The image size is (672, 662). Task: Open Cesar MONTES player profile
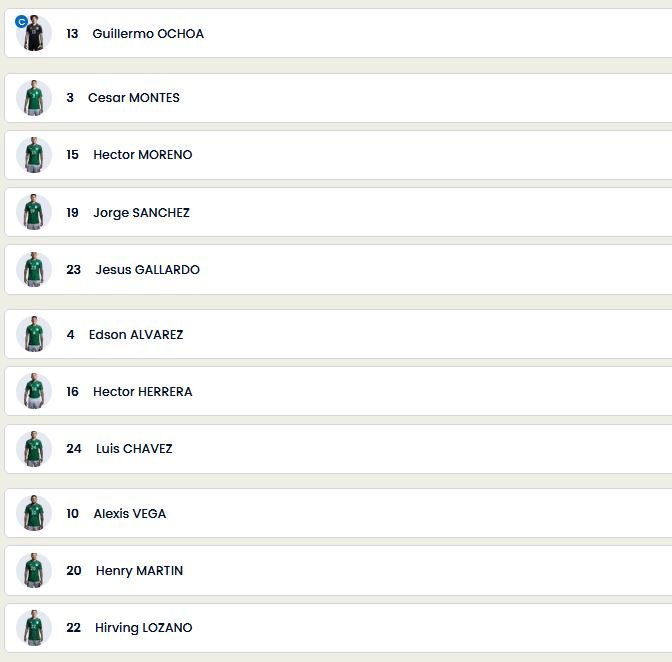click(134, 98)
